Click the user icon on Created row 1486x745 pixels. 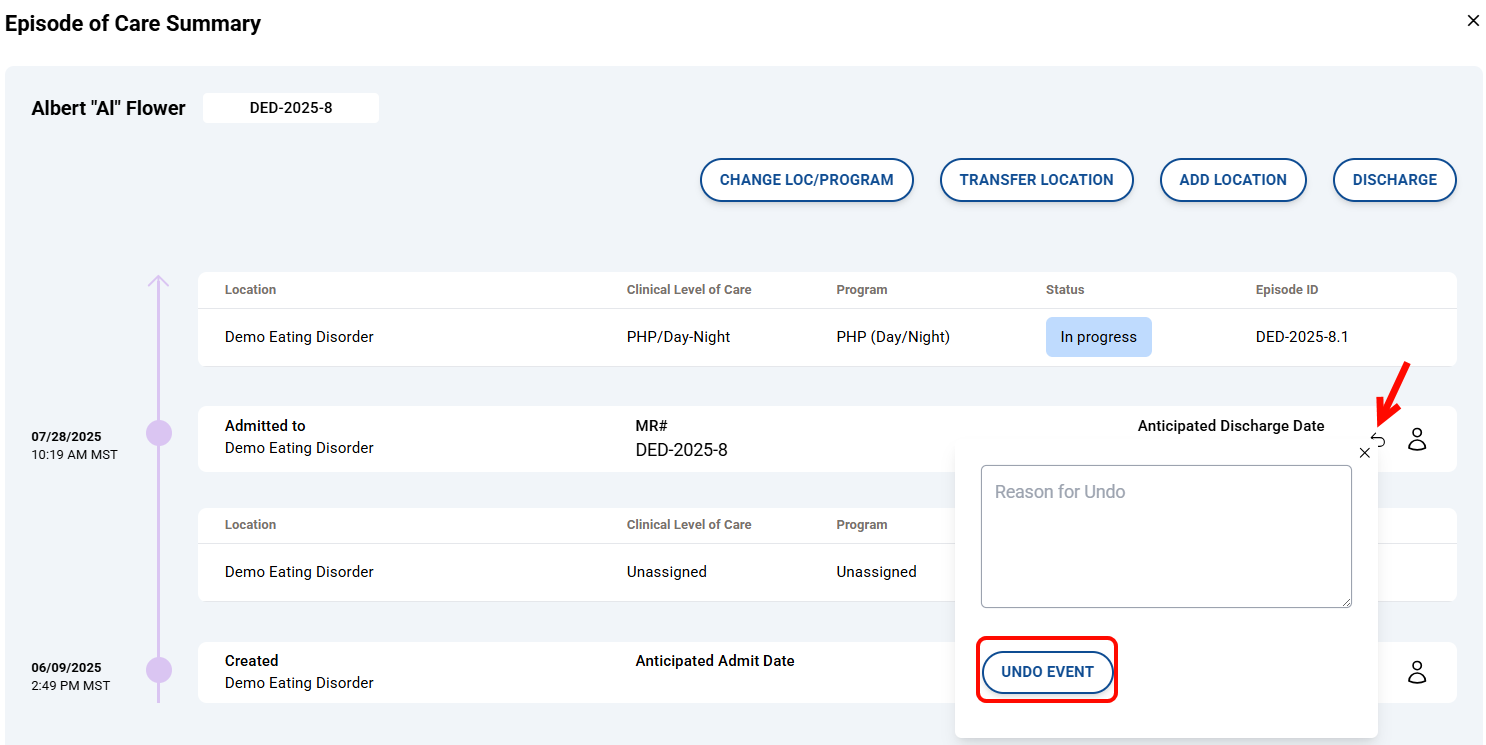point(1417,672)
